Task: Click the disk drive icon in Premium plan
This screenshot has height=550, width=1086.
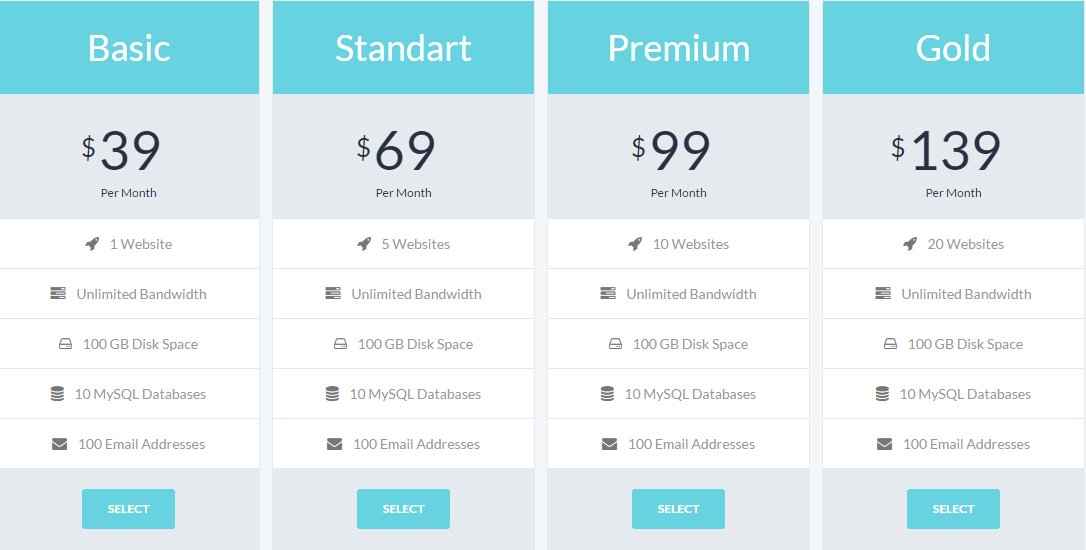Action: tap(615, 344)
